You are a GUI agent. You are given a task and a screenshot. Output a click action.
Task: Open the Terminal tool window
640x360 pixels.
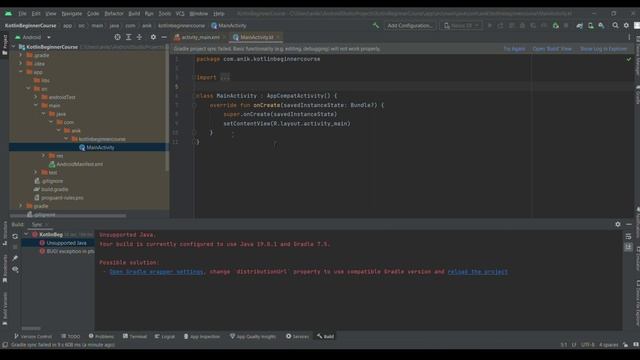[x=134, y=336]
